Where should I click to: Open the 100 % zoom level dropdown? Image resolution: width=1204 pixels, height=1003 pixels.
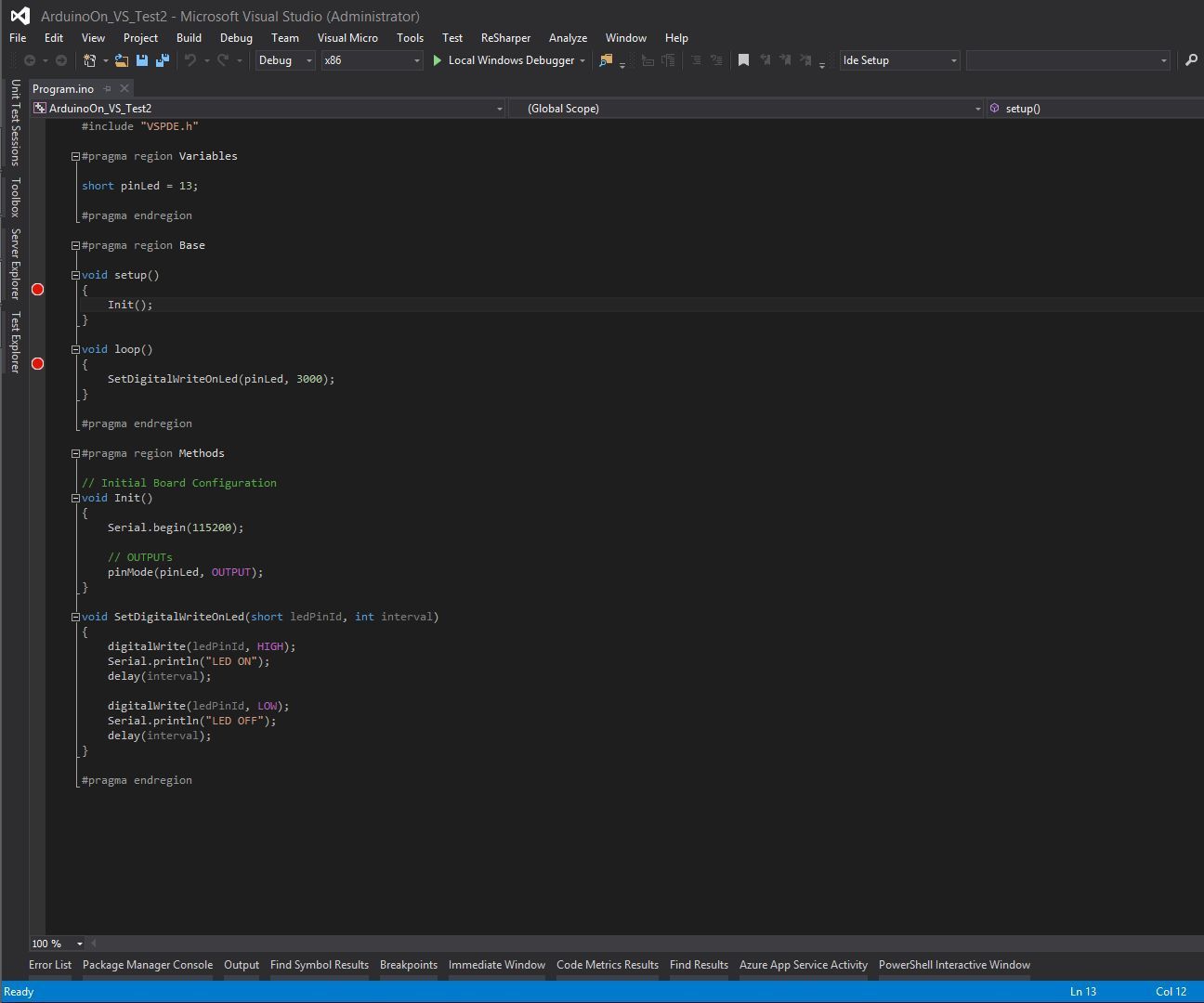click(x=57, y=944)
